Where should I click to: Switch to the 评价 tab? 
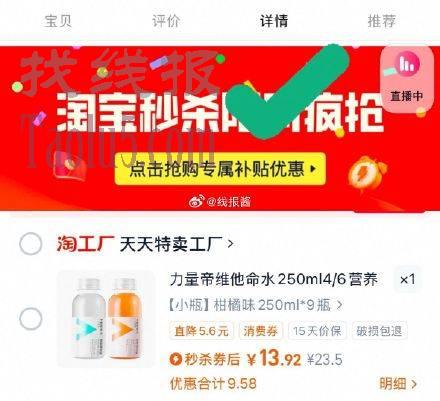166,21
